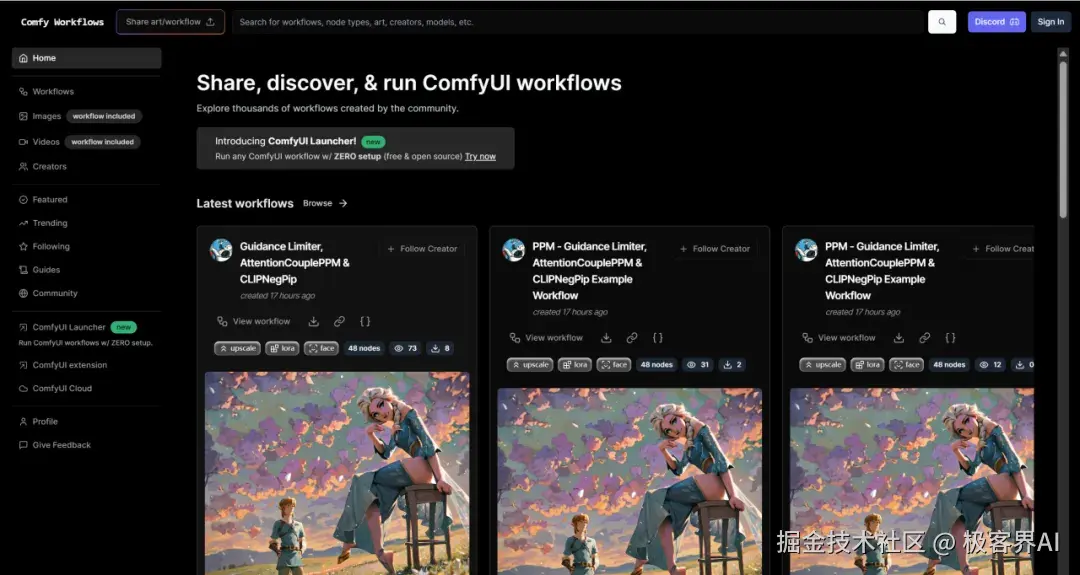Open ComfyUI Cloud sidebar item
This screenshot has height=575, width=1080.
pyautogui.click(x=55, y=388)
